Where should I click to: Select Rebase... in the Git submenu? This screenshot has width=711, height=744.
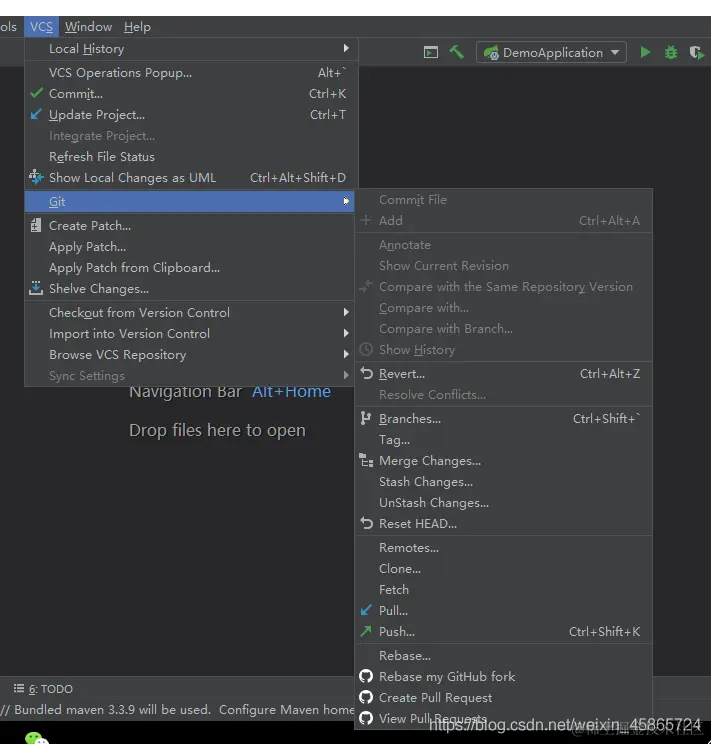[x=504, y=655]
